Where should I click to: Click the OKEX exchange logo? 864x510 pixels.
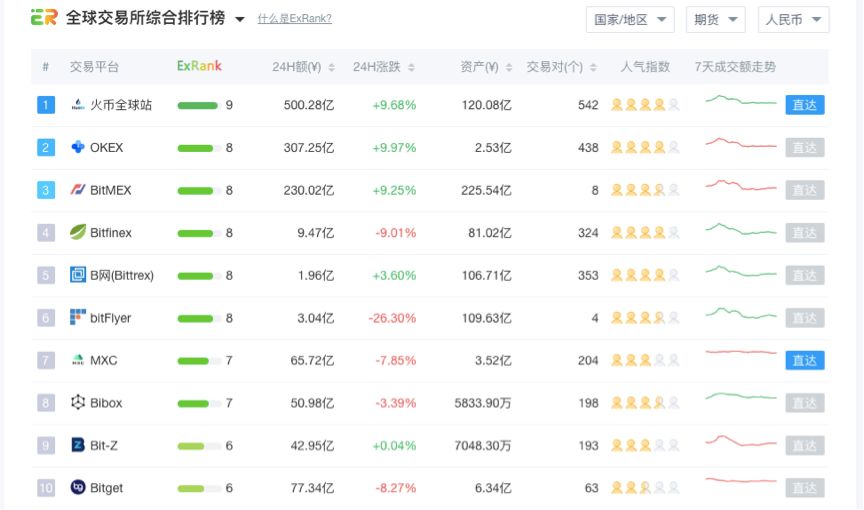(x=78, y=147)
